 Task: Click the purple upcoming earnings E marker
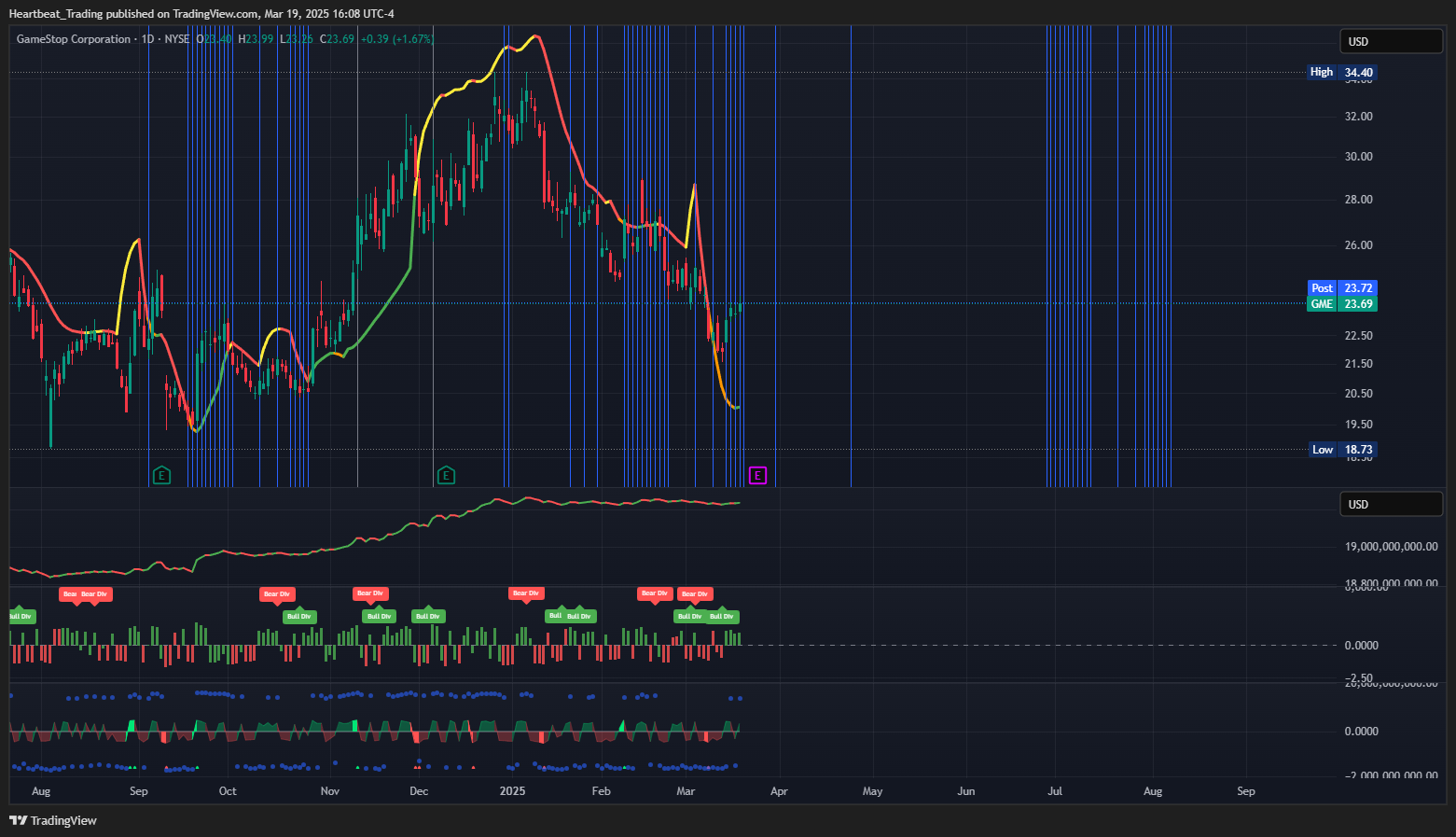pyautogui.click(x=757, y=476)
